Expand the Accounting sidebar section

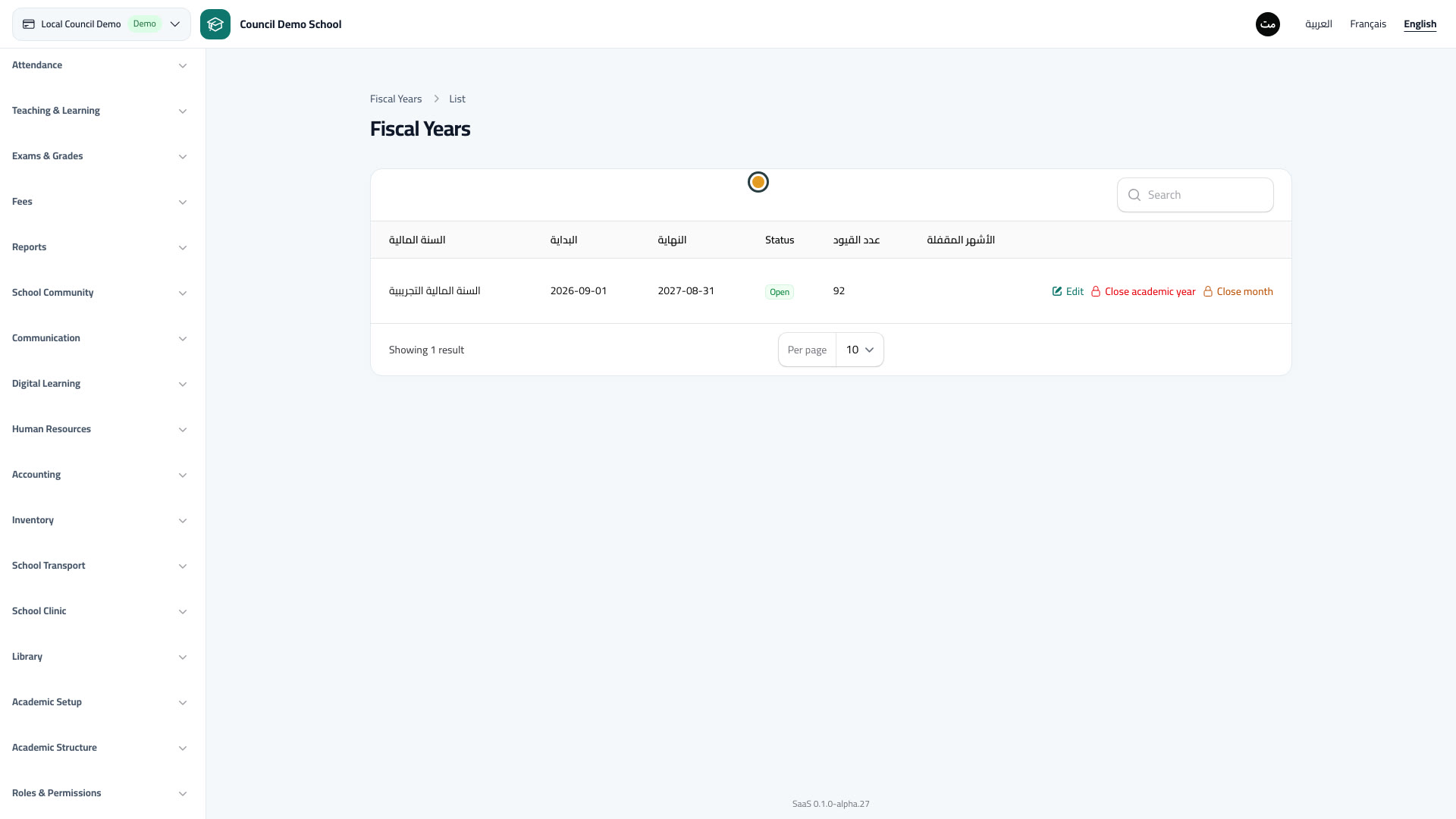(99, 475)
